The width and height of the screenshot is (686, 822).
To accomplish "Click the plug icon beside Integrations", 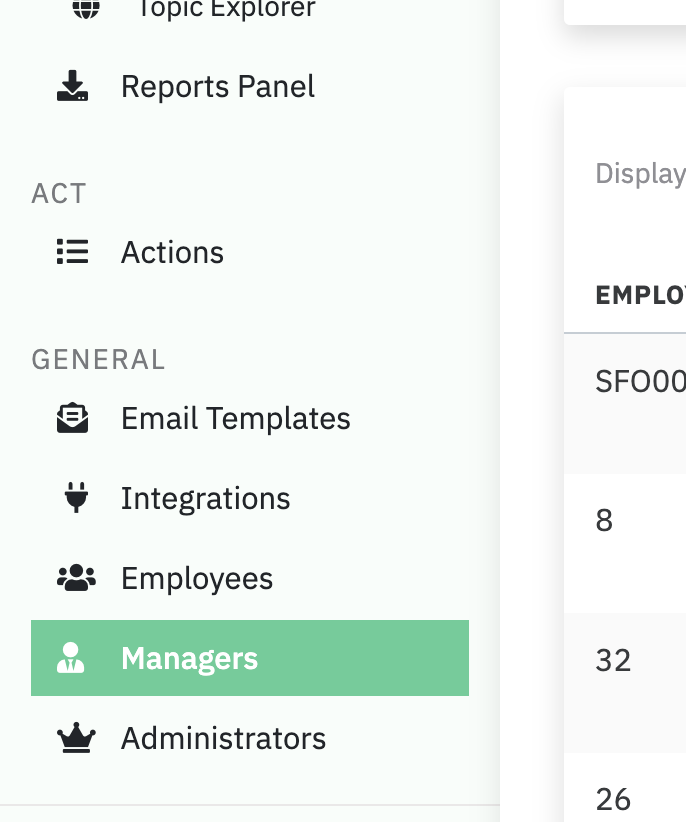I will pos(75,498).
